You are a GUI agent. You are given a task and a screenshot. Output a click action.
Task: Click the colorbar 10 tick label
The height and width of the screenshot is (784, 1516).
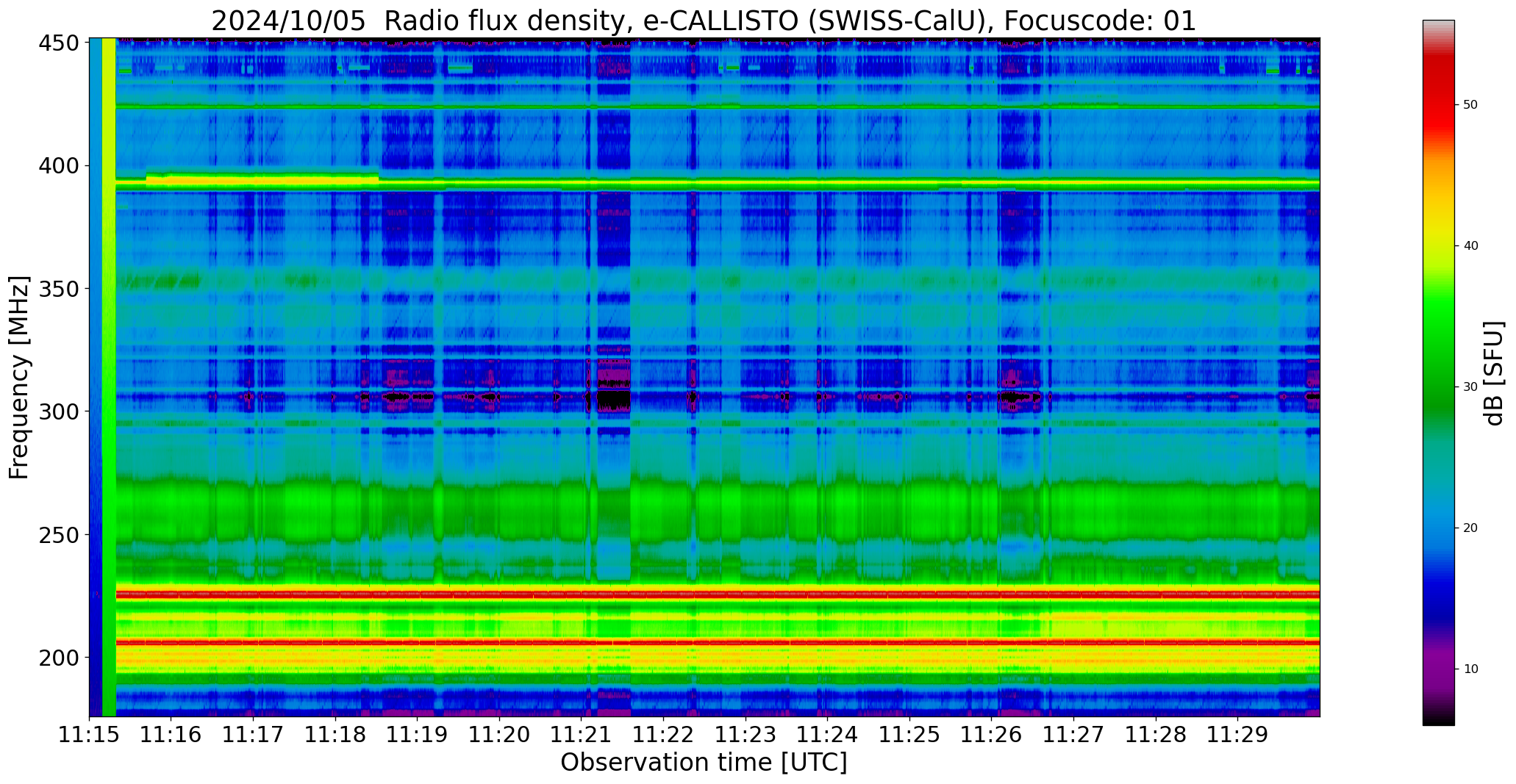[x=1470, y=669]
